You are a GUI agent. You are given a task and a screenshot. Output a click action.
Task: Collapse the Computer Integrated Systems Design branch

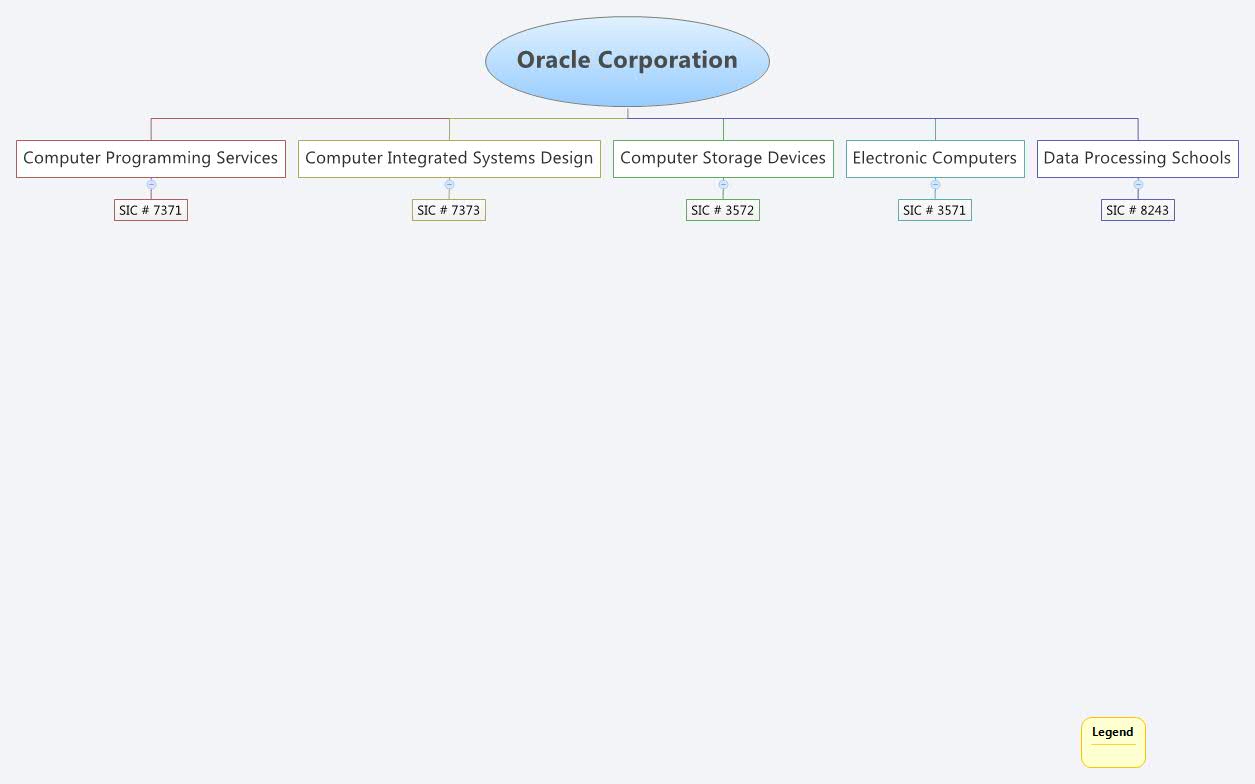[x=449, y=185]
